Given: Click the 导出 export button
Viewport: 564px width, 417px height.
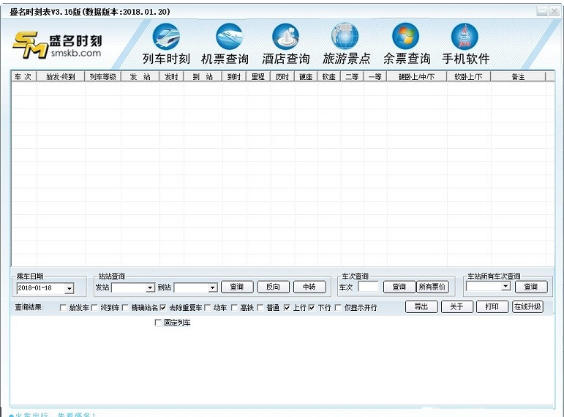Looking at the screenshot, I should coord(421,307).
